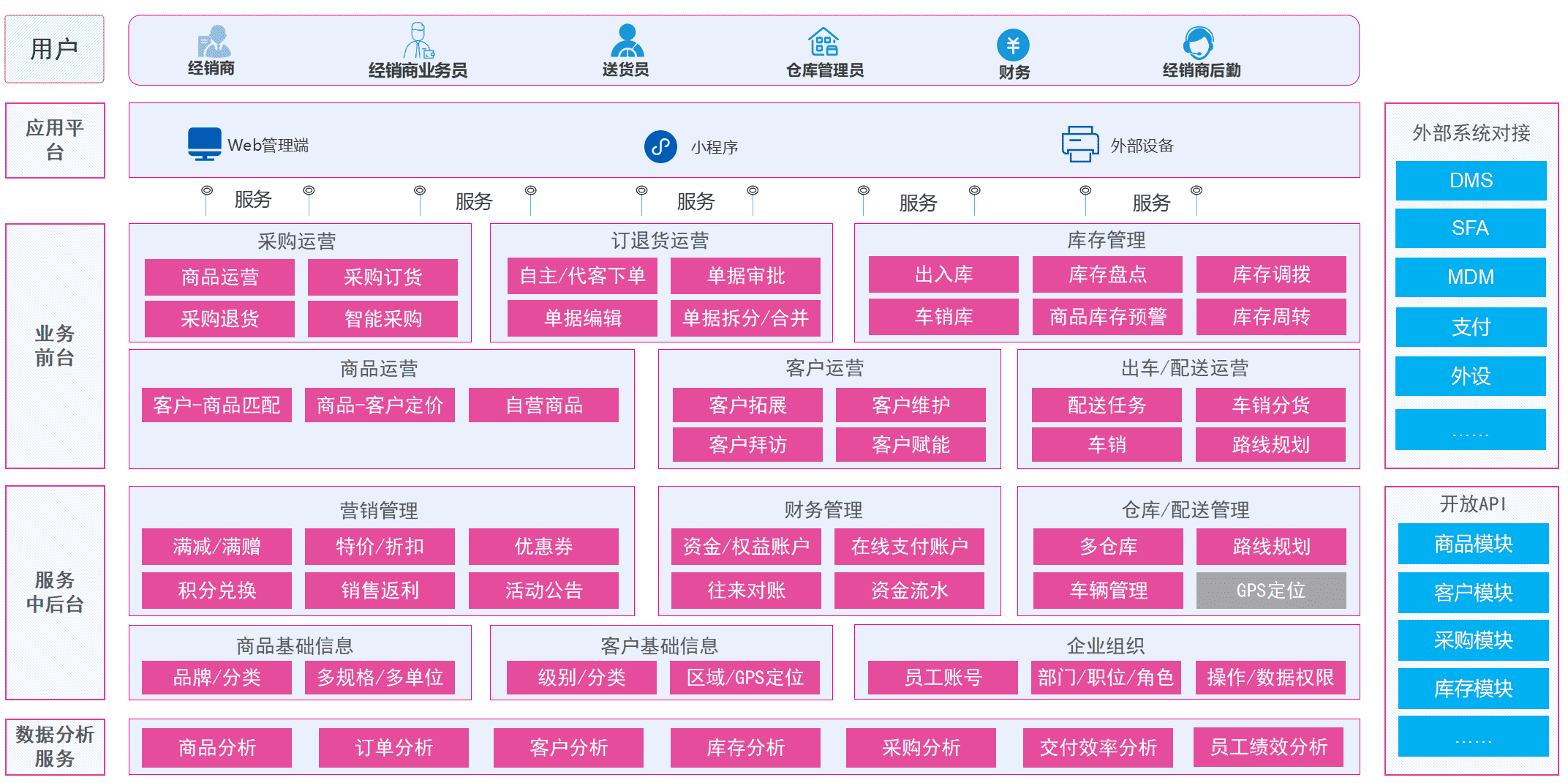Select the 客户赋能 block
The image size is (1568, 783).
pos(911,445)
